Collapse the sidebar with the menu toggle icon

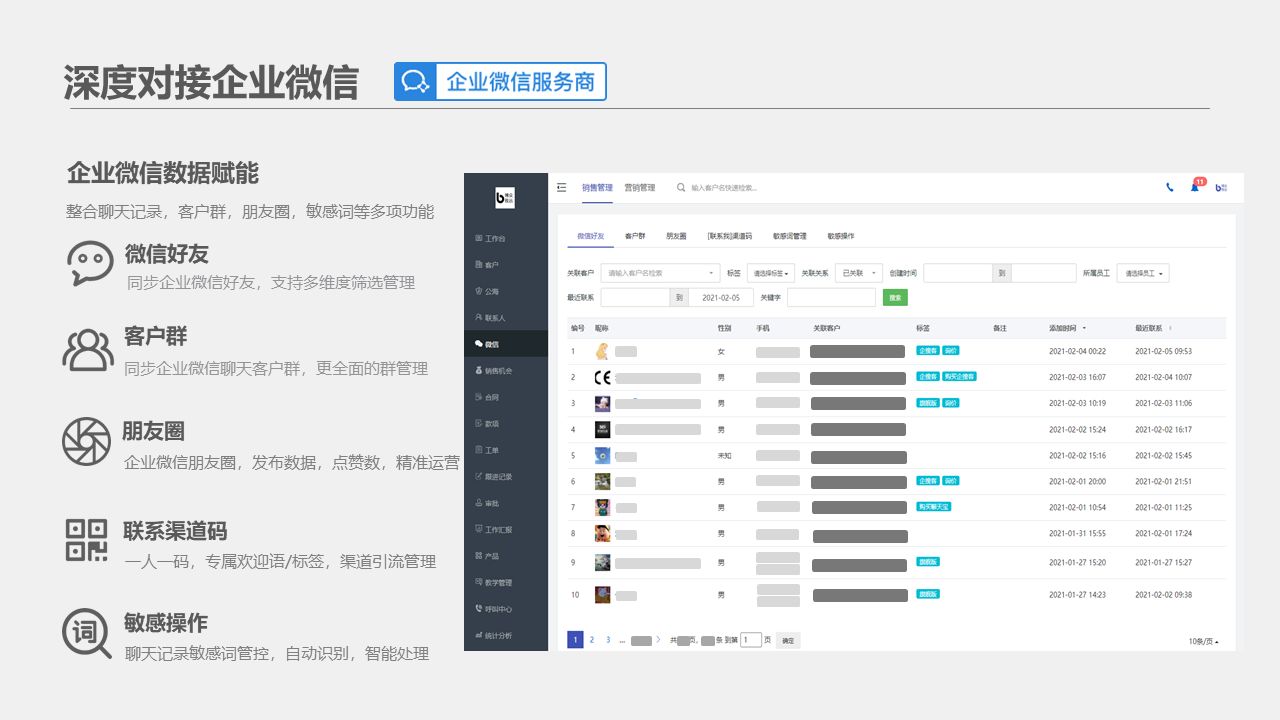click(x=561, y=187)
